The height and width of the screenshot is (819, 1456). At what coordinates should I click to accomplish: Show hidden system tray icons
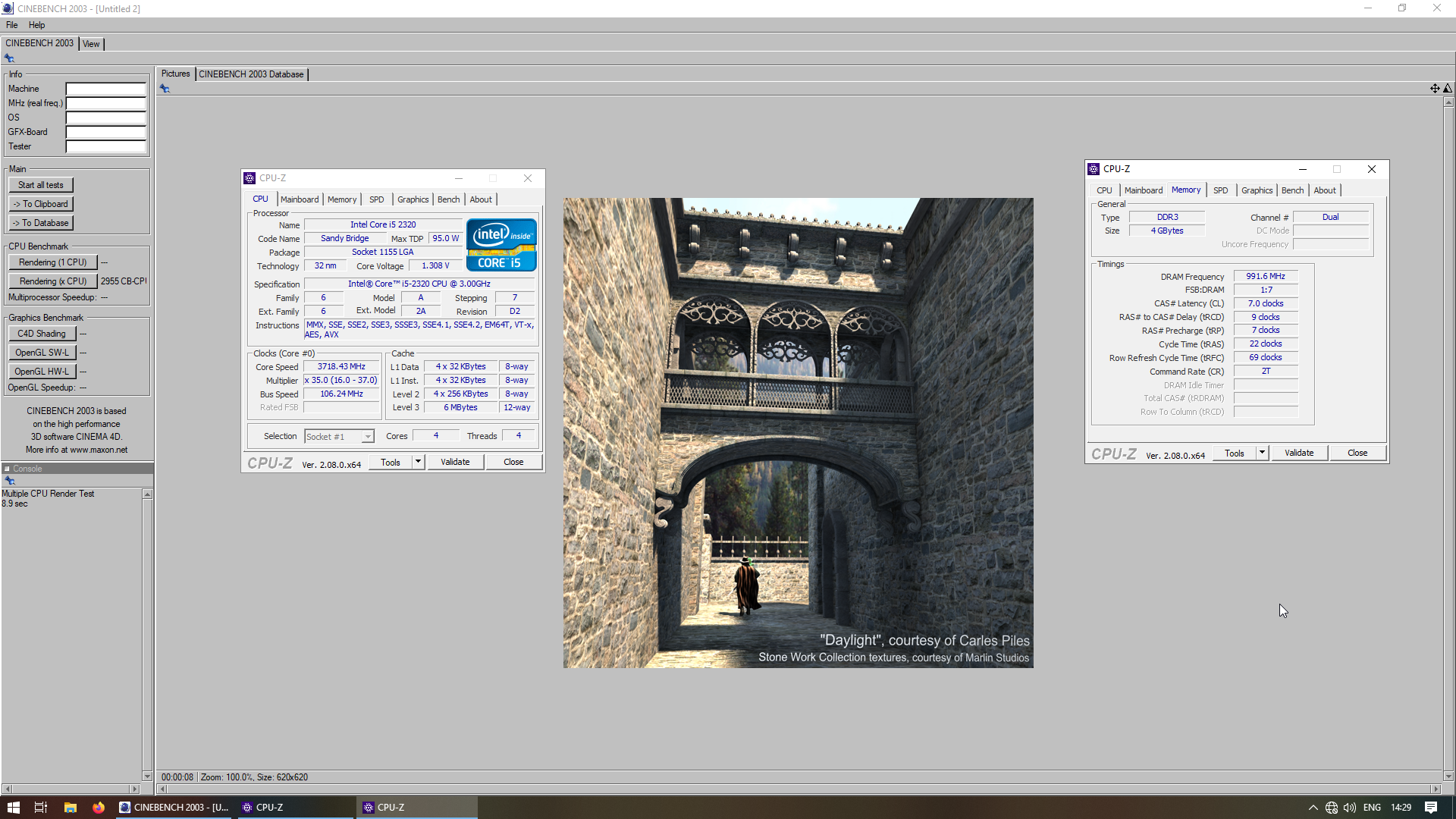click(x=1313, y=808)
